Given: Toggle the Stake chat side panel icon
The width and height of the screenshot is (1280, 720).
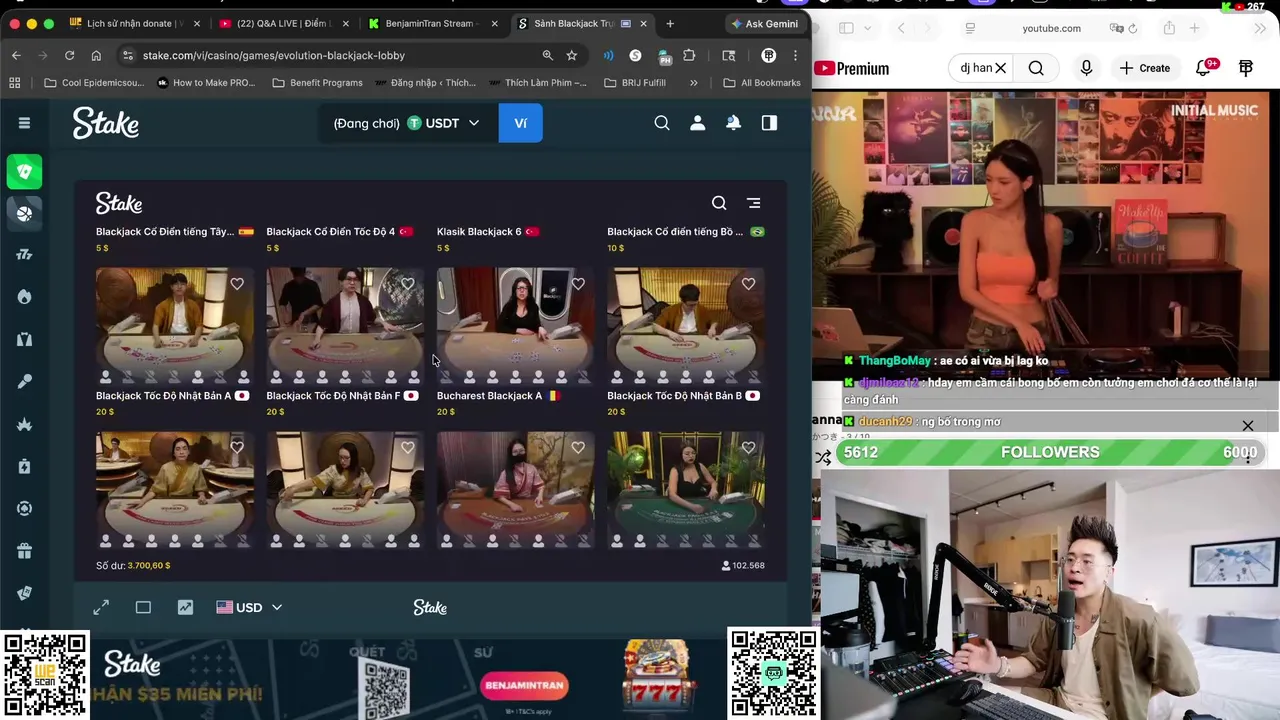Looking at the screenshot, I should [x=769, y=123].
